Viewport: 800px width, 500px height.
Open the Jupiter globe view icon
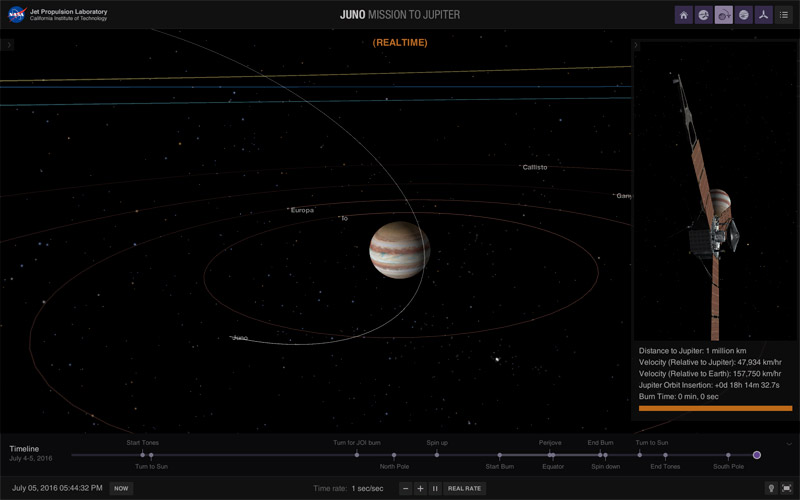(x=743, y=15)
